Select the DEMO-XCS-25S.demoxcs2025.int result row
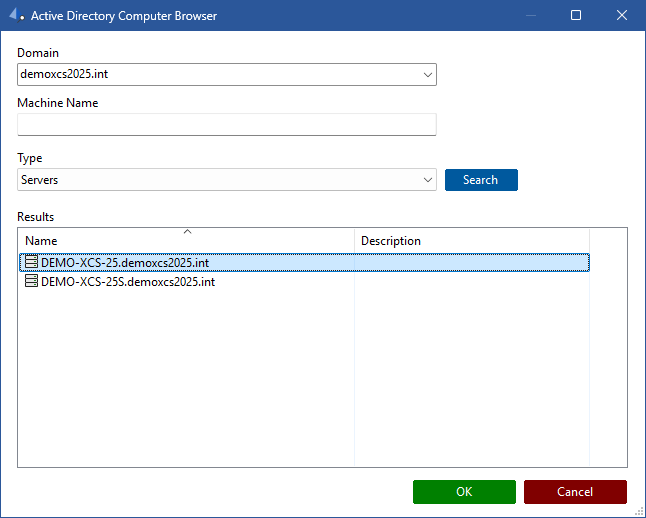This screenshot has width=646, height=518. (128, 282)
